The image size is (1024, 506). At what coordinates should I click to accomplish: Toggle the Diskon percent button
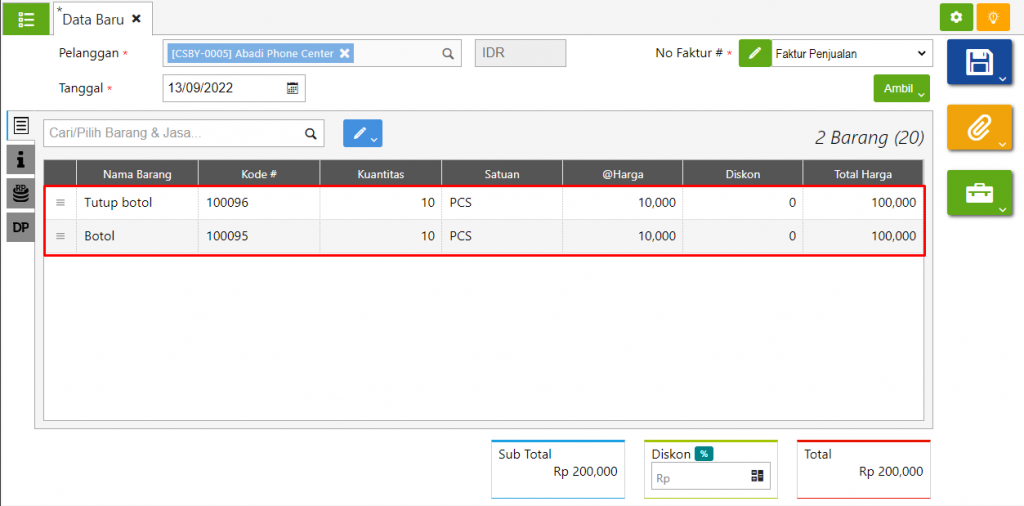[x=703, y=454]
